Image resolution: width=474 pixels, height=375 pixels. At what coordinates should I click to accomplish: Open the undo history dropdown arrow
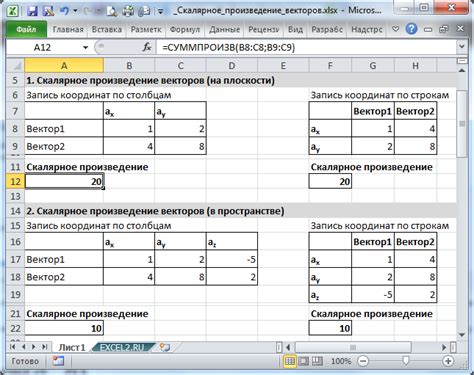point(75,11)
